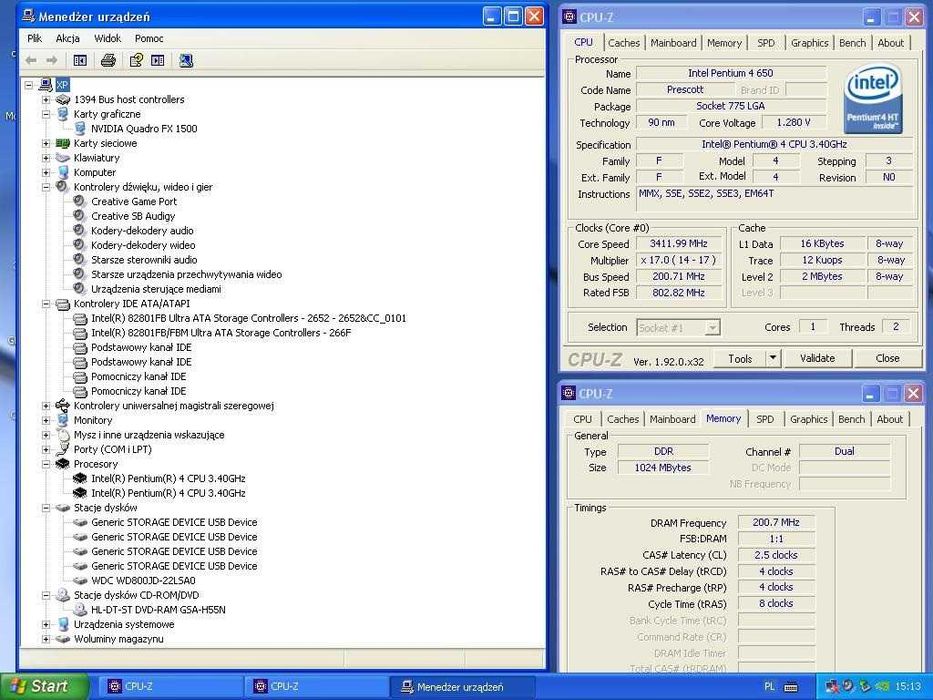Click the DRAM Frequency value 200.7 MHz

(776, 523)
